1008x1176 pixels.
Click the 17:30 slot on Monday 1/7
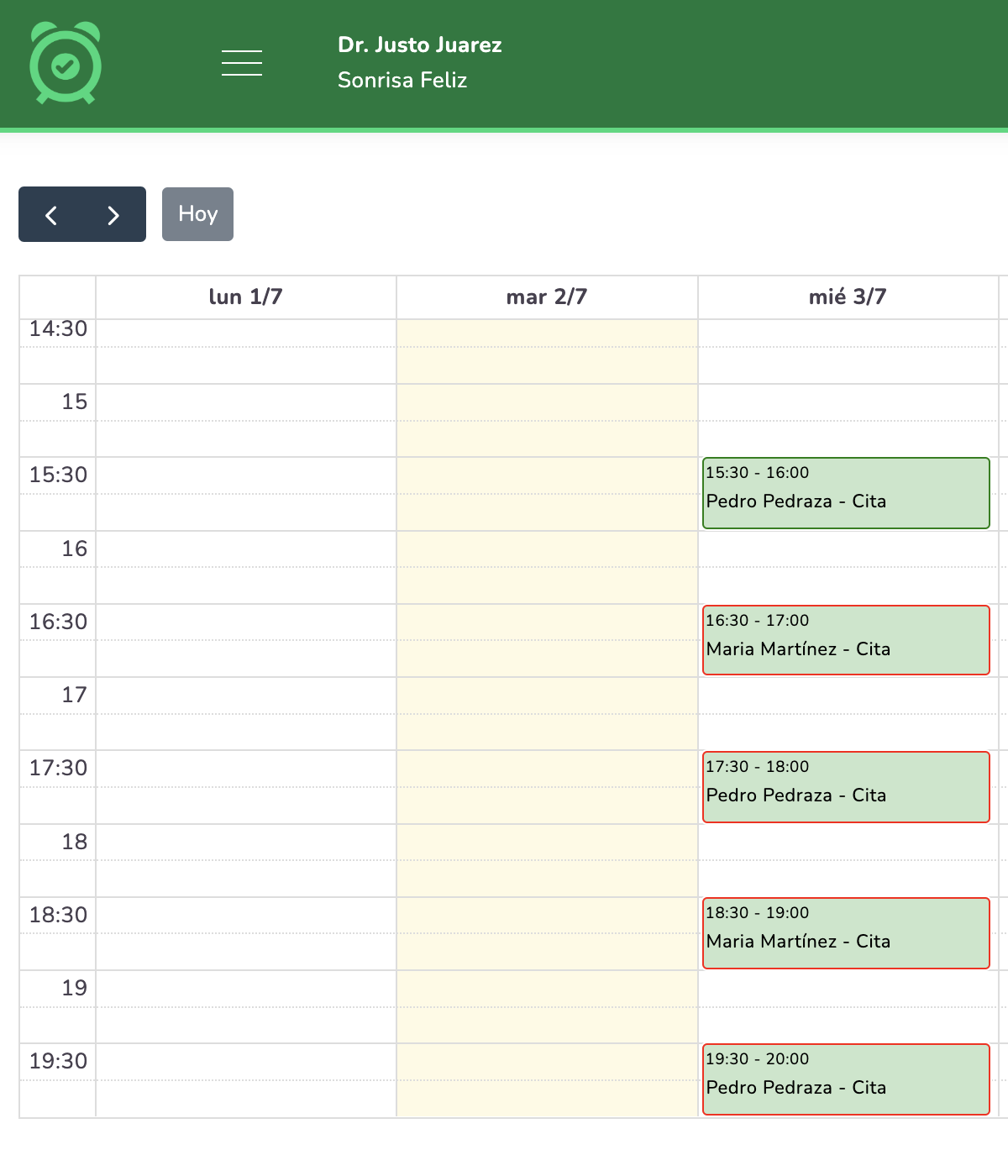pyautogui.click(x=245, y=769)
